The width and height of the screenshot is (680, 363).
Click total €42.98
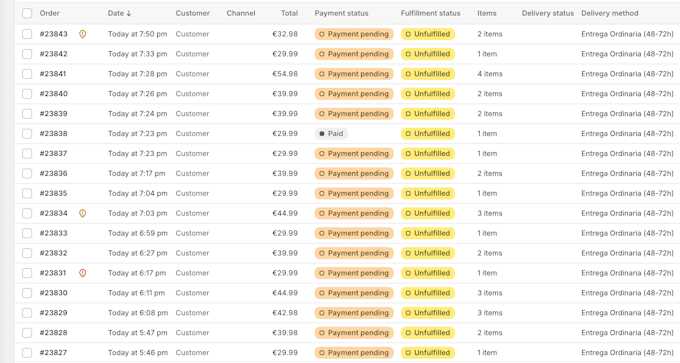tap(285, 313)
